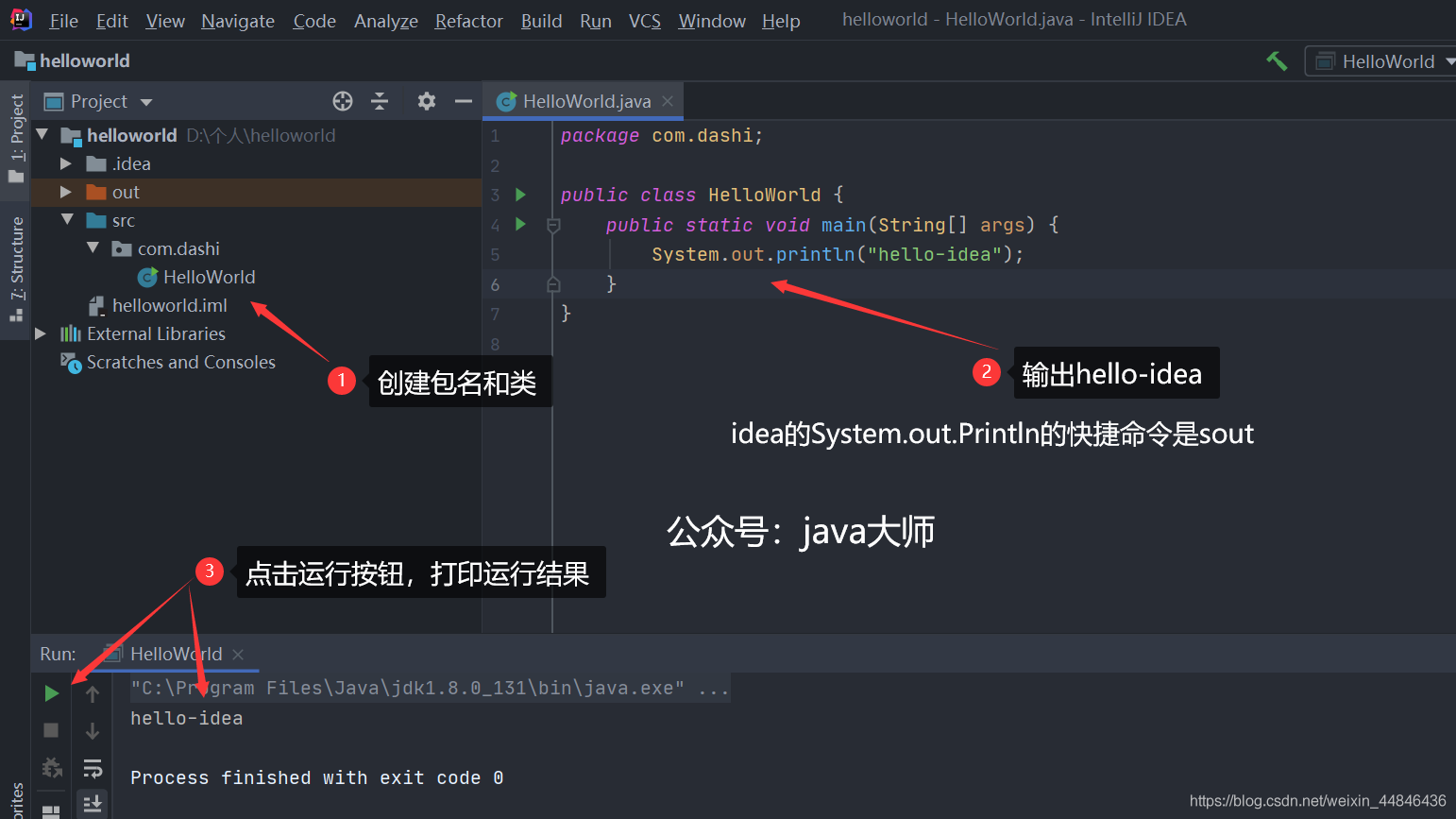Click the helloworld breadcrumb in navigation bar
Screen dimensions: 1456x819
(73, 60)
